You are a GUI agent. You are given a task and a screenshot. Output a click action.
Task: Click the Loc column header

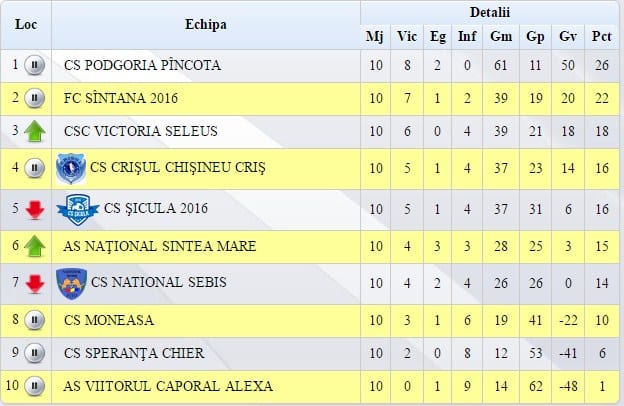click(26, 25)
